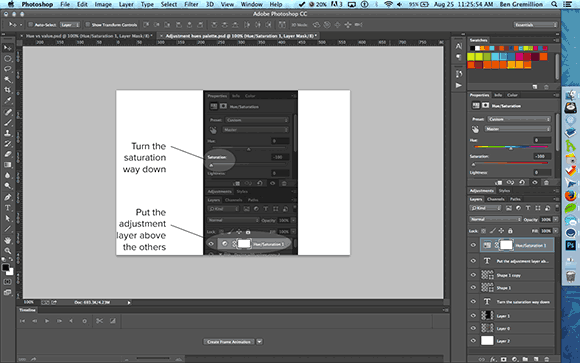Click the Saturation value field
Image resolution: width=580 pixels, height=363 pixels.
[x=542, y=156]
